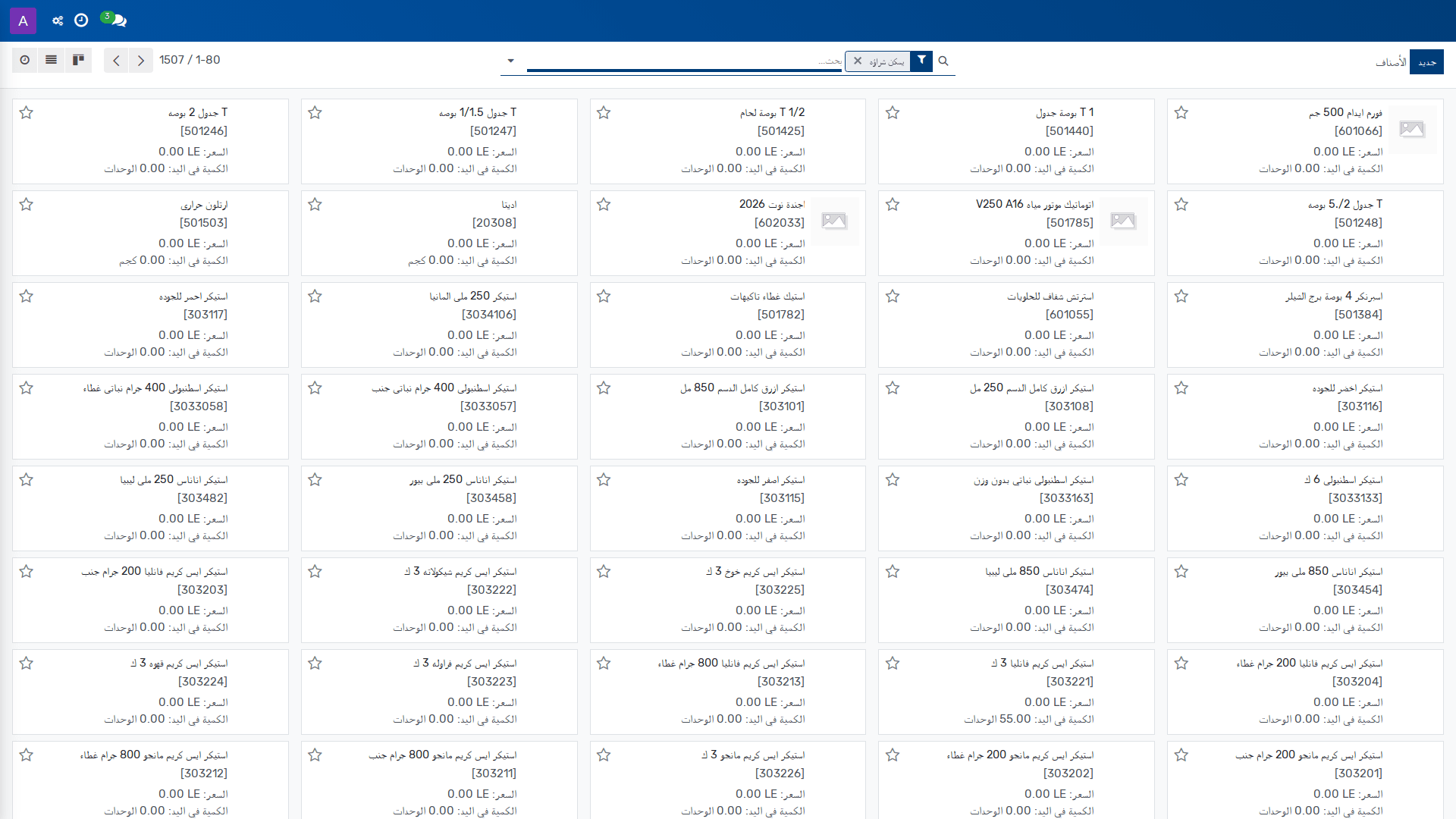Favorite product [601066] with its star
Image resolution: width=1456 pixels, height=819 pixels.
click(x=1181, y=113)
